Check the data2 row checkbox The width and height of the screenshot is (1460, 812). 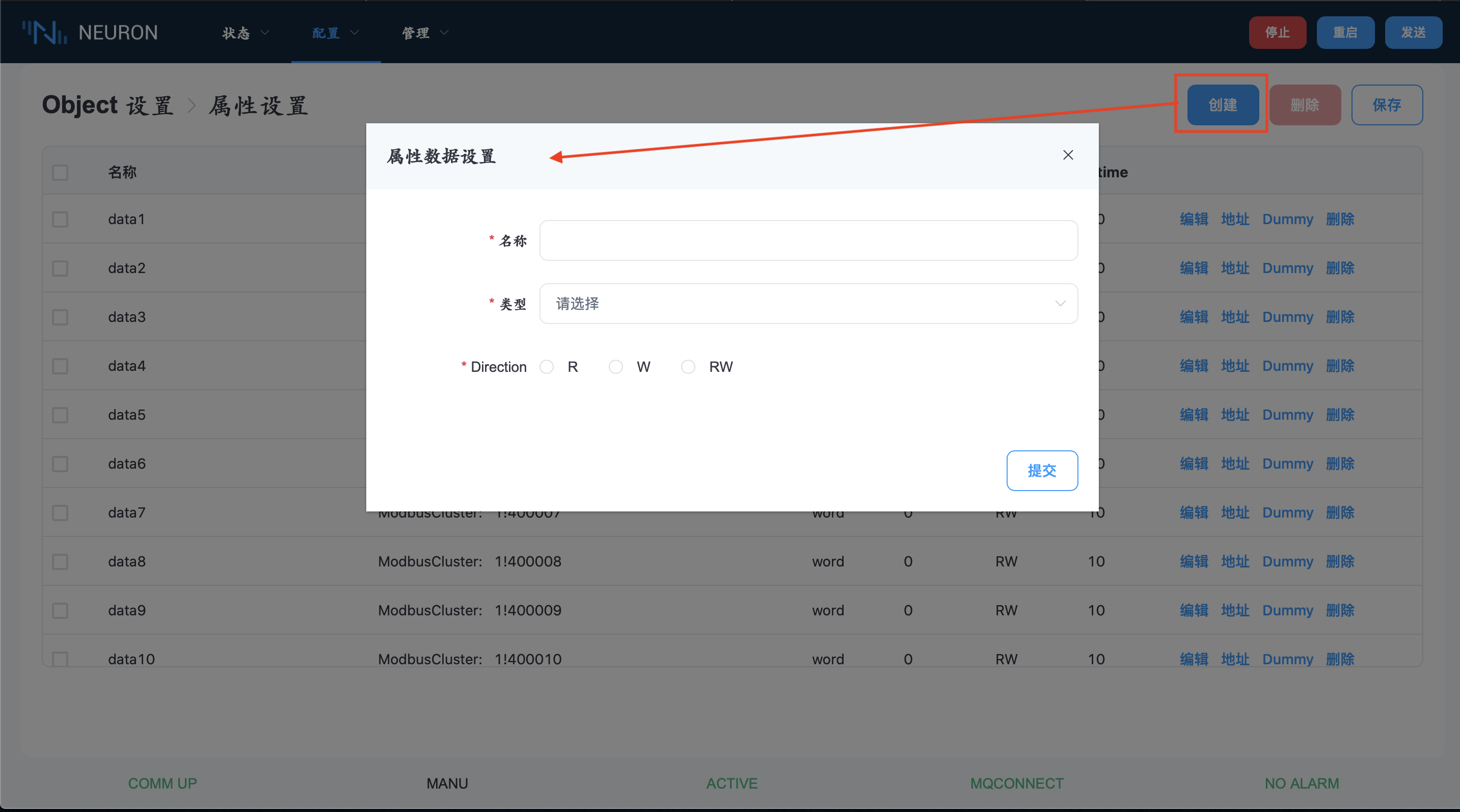60,268
